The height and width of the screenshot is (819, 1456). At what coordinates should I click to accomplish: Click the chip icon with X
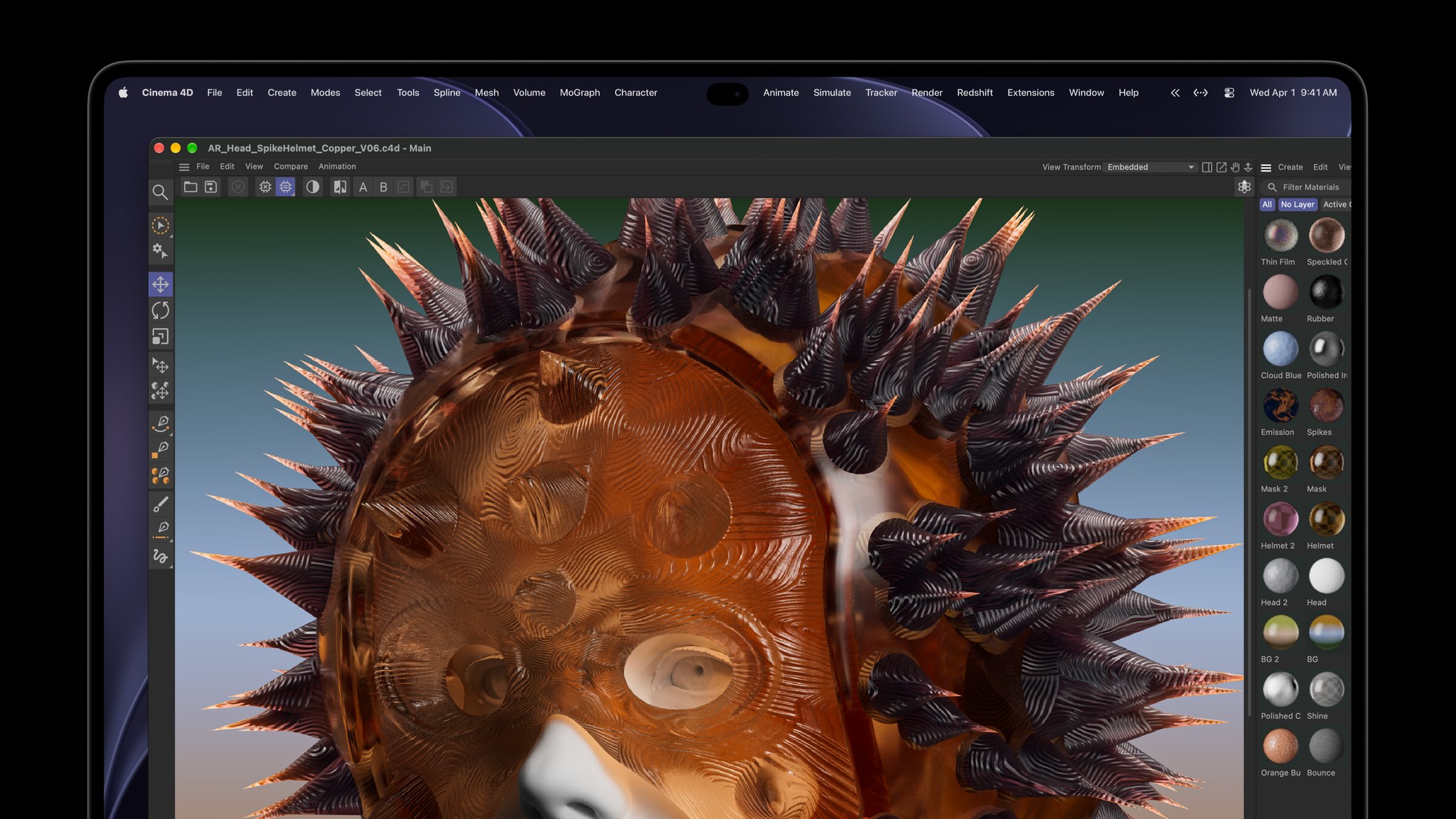(x=265, y=187)
